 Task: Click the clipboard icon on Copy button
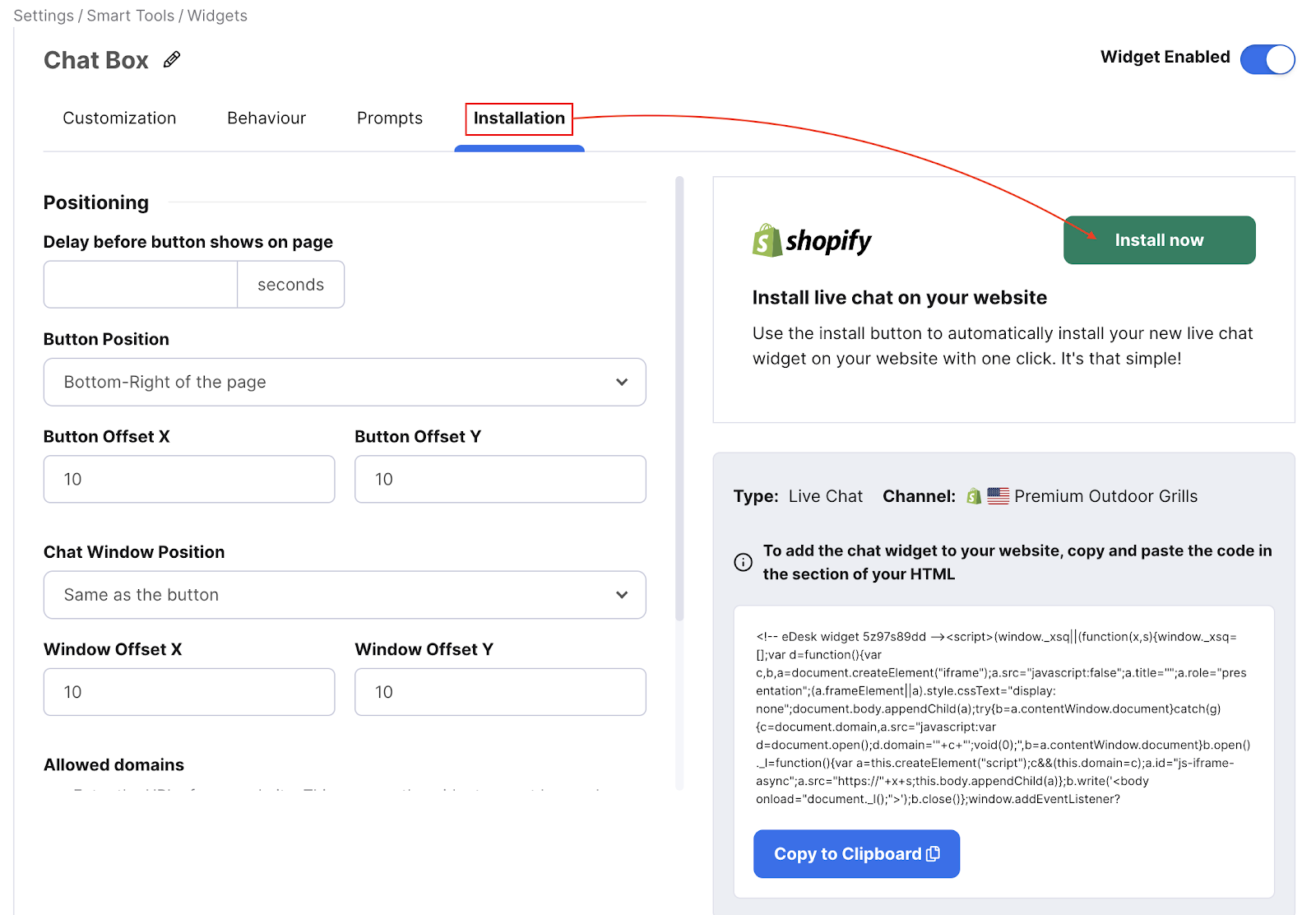tap(933, 854)
